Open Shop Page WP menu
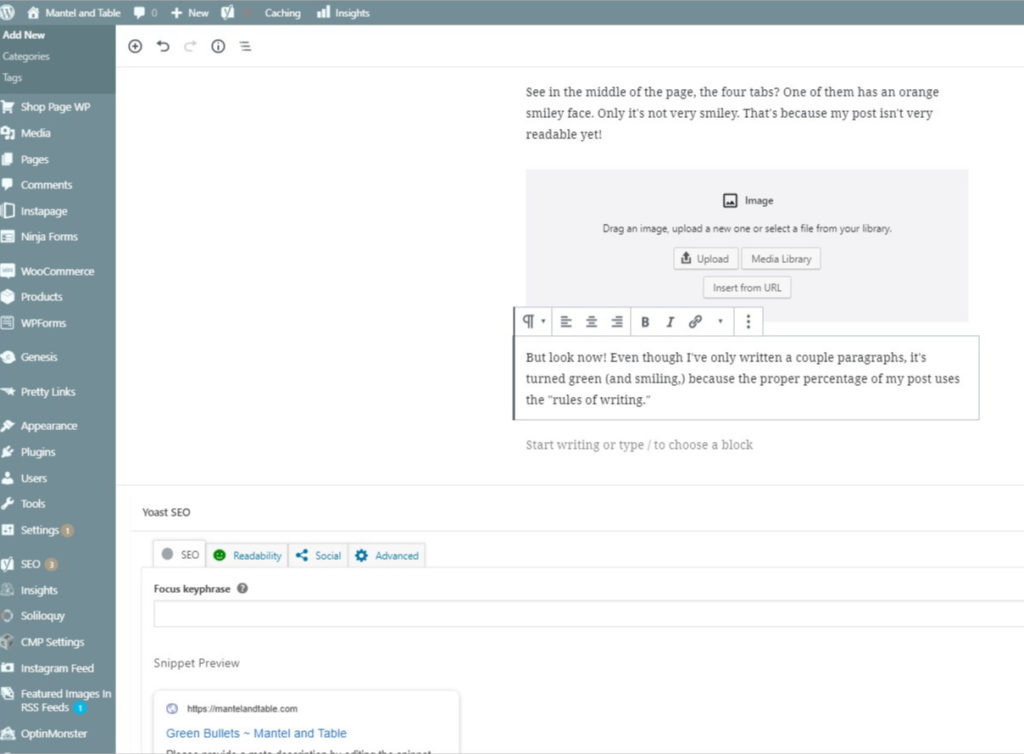The image size is (1024, 754). point(57,106)
